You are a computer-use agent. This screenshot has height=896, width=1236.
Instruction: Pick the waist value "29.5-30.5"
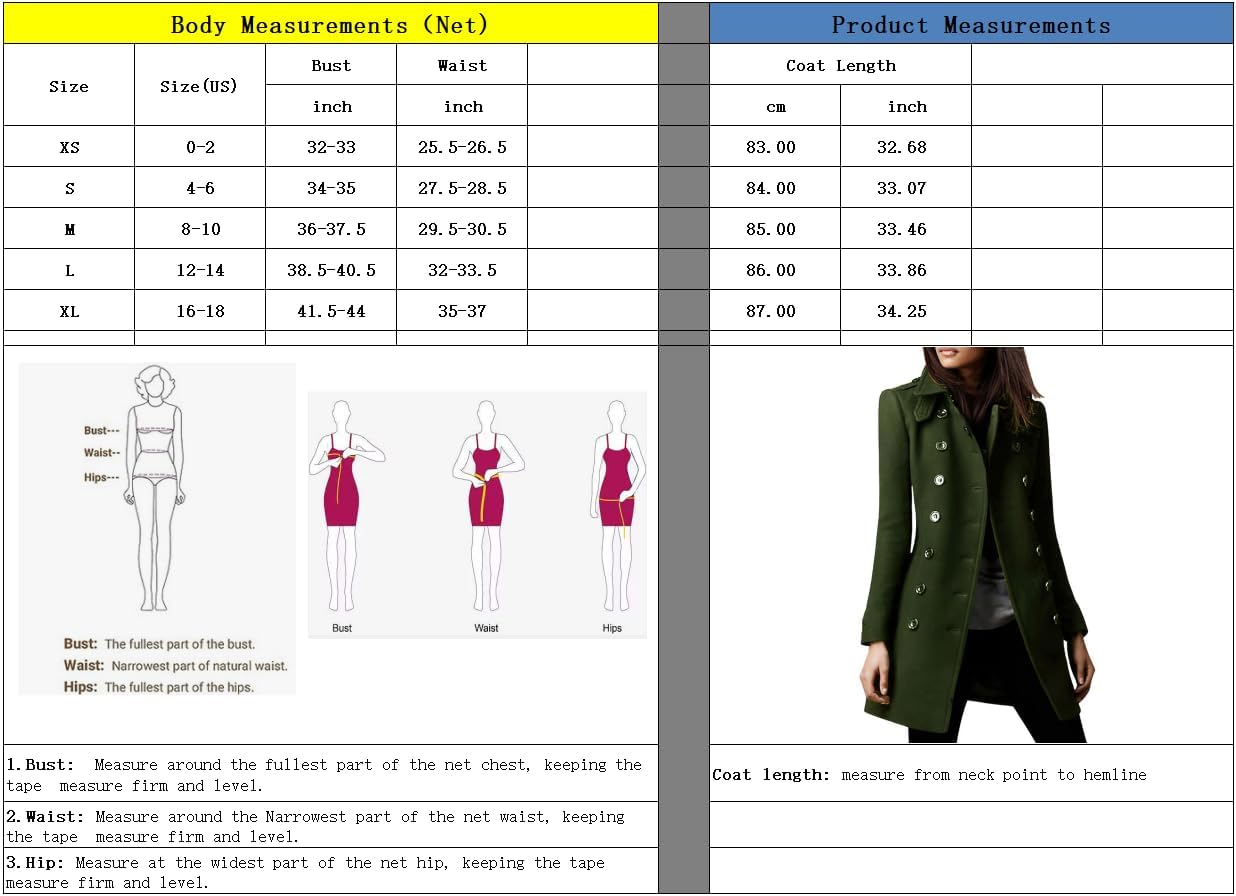(462, 229)
